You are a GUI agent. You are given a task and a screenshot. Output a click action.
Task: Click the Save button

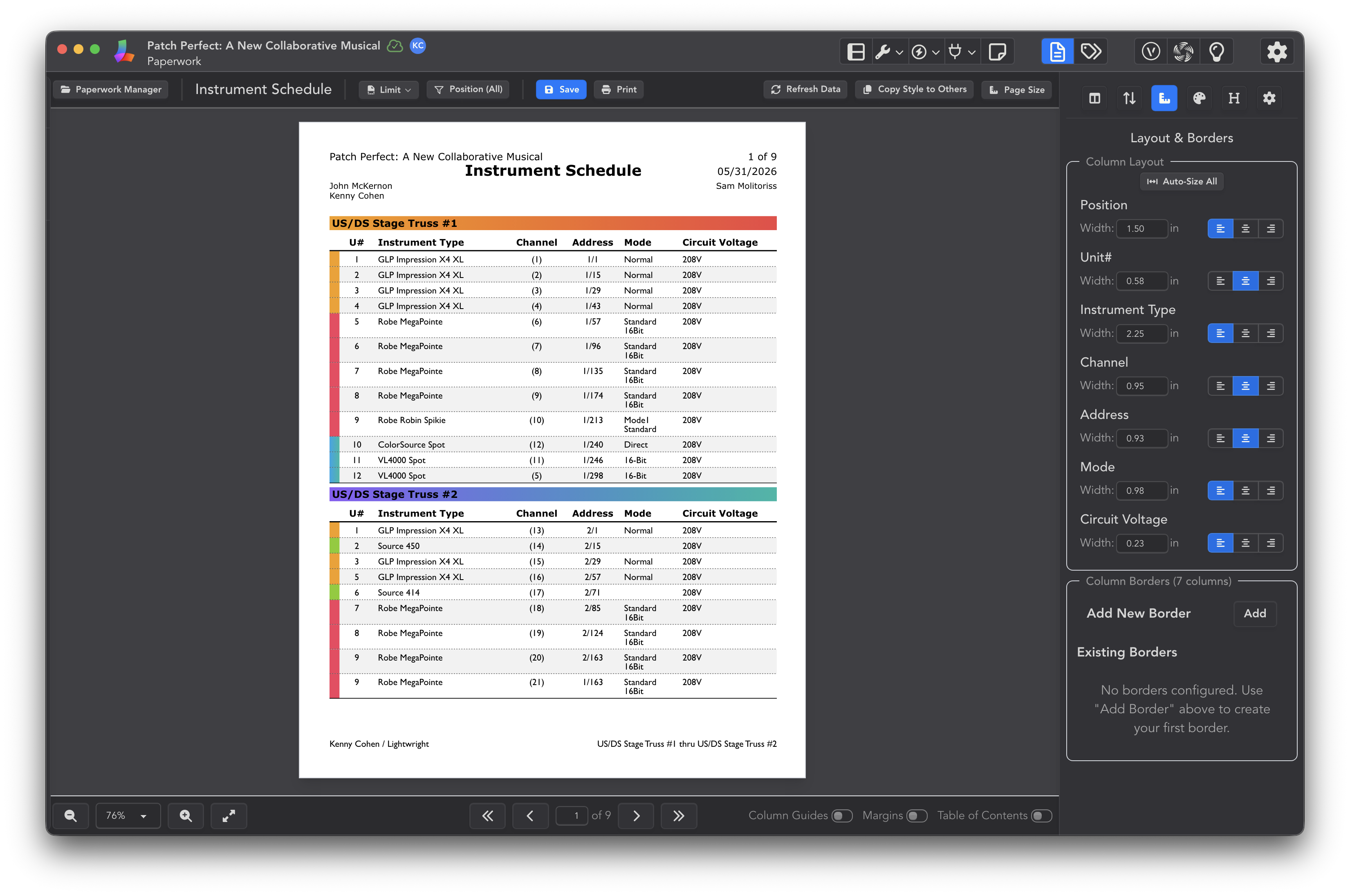[x=561, y=90]
